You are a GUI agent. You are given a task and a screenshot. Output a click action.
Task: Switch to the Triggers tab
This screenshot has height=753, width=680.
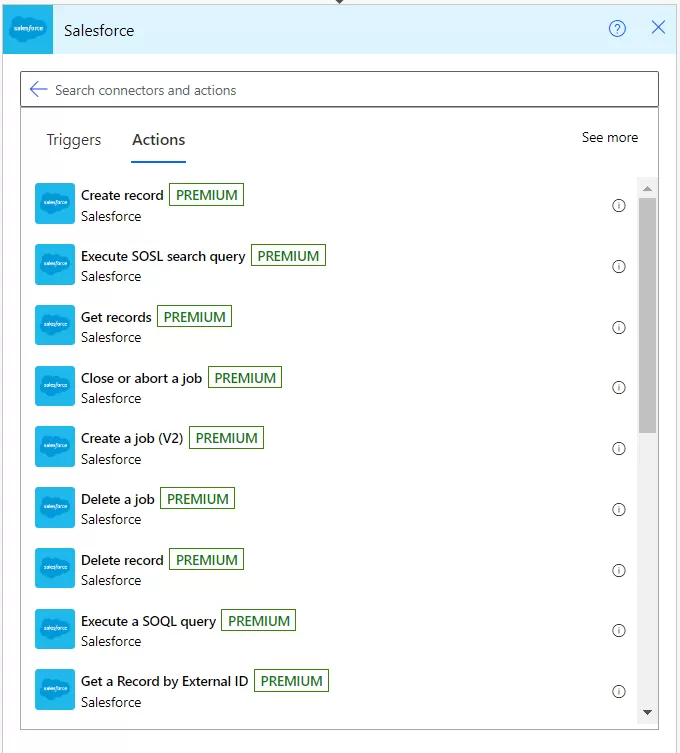click(73, 140)
